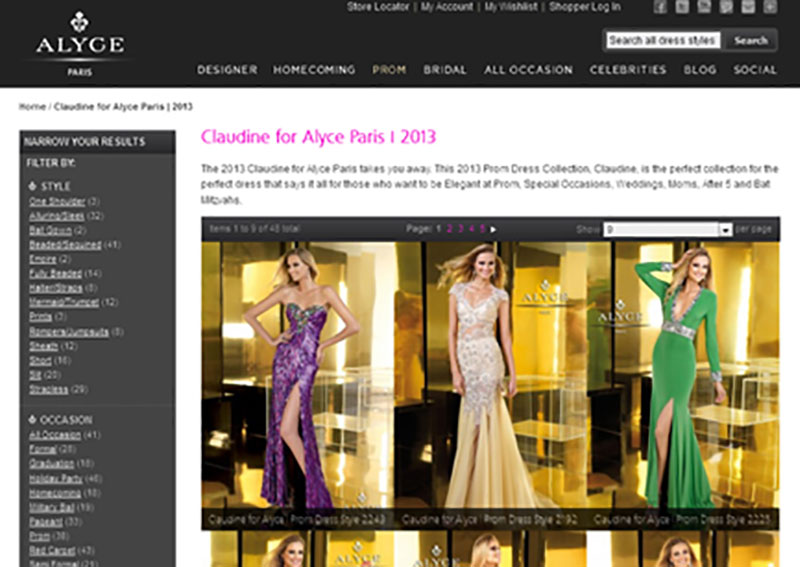
Task: Go to results page 5
Action: click(482, 229)
